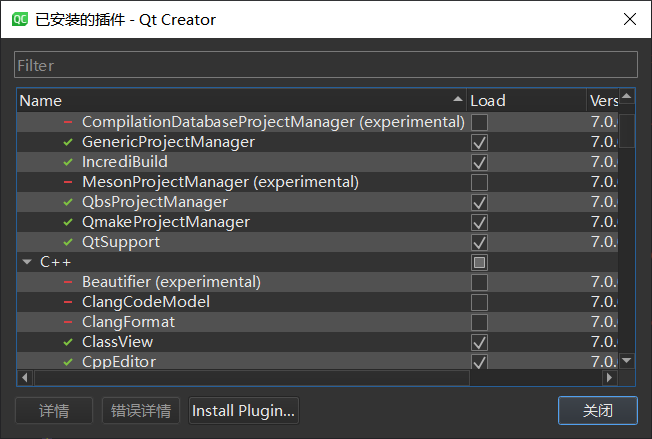Image resolution: width=652 pixels, height=439 pixels.
Task: Click the Load column header
Action: tap(525, 100)
